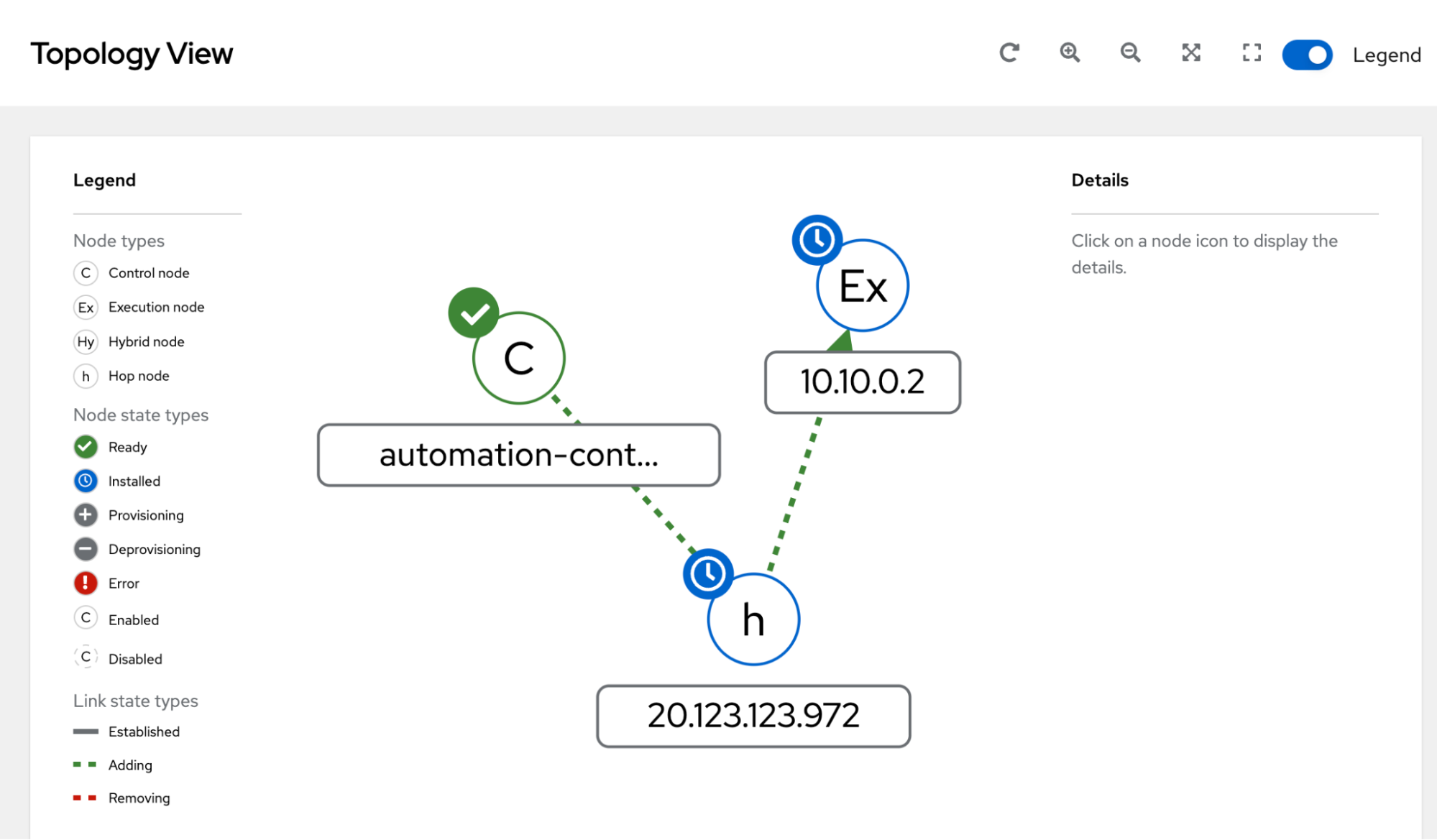Click the 20.123.123.972 node label

click(753, 716)
